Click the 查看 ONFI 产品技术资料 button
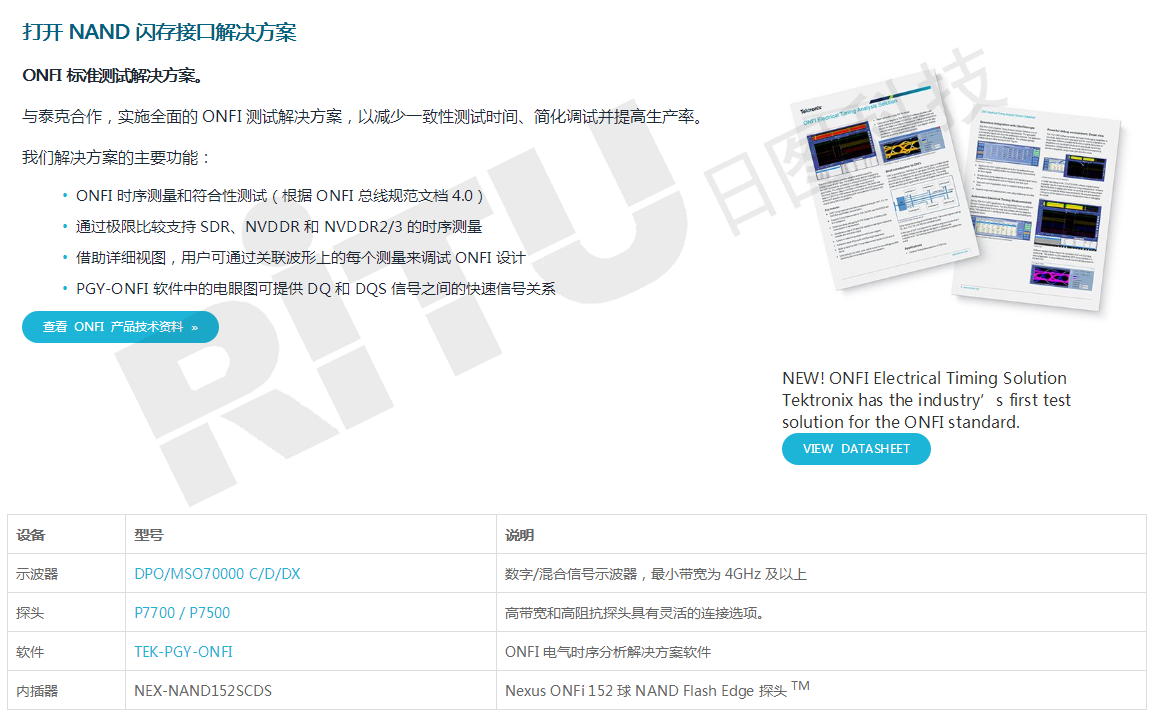This screenshot has width=1157, height=721. 120,327
